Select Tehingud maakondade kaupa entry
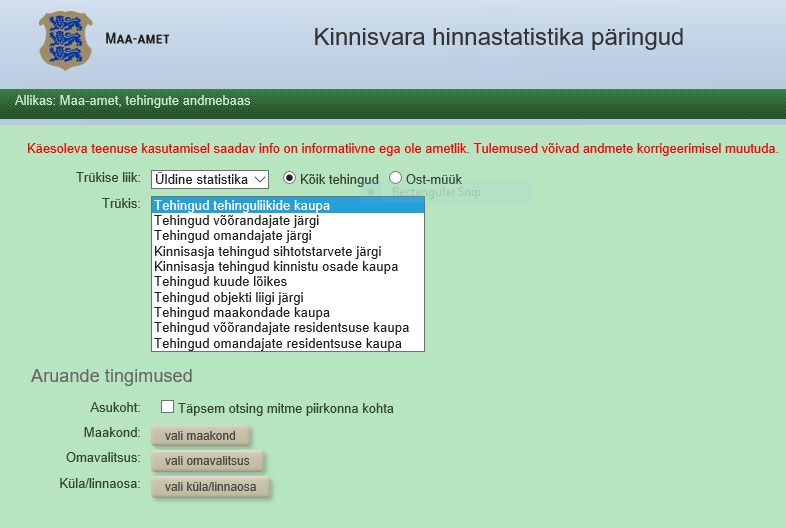The height and width of the screenshot is (528, 786). [288, 312]
